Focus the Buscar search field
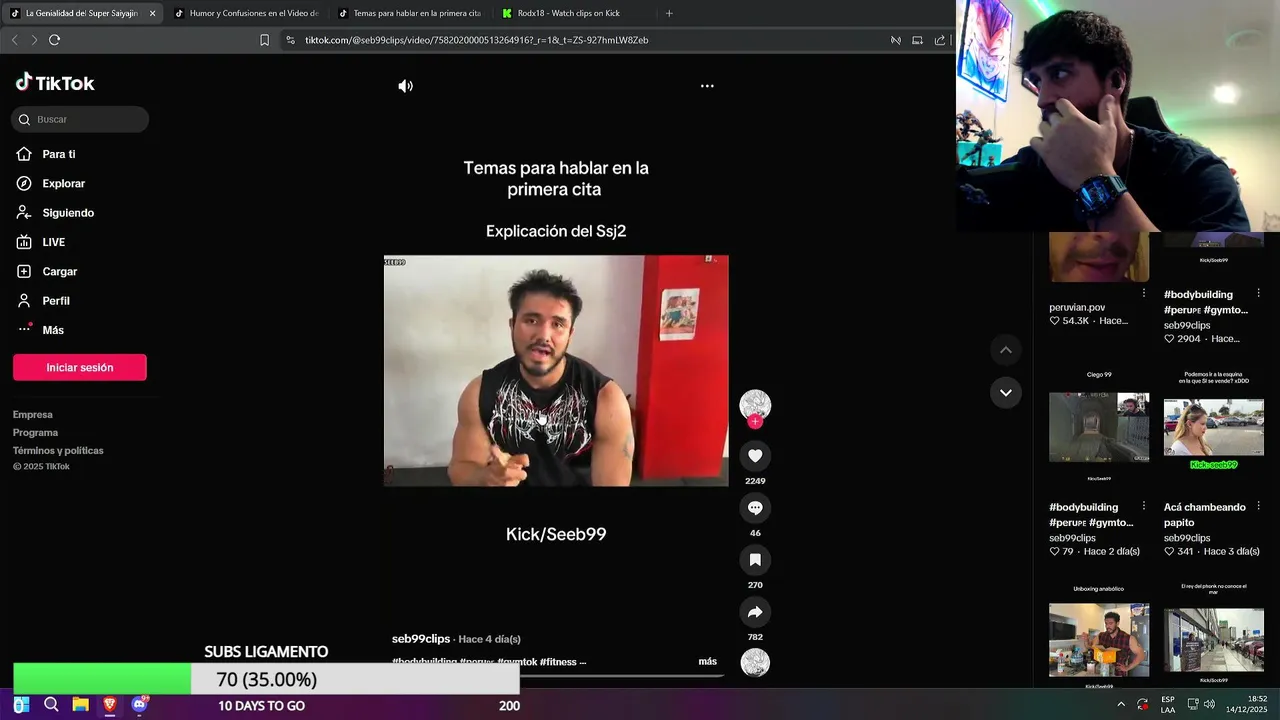The width and height of the screenshot is (1280, 720). tap(81, 119)
